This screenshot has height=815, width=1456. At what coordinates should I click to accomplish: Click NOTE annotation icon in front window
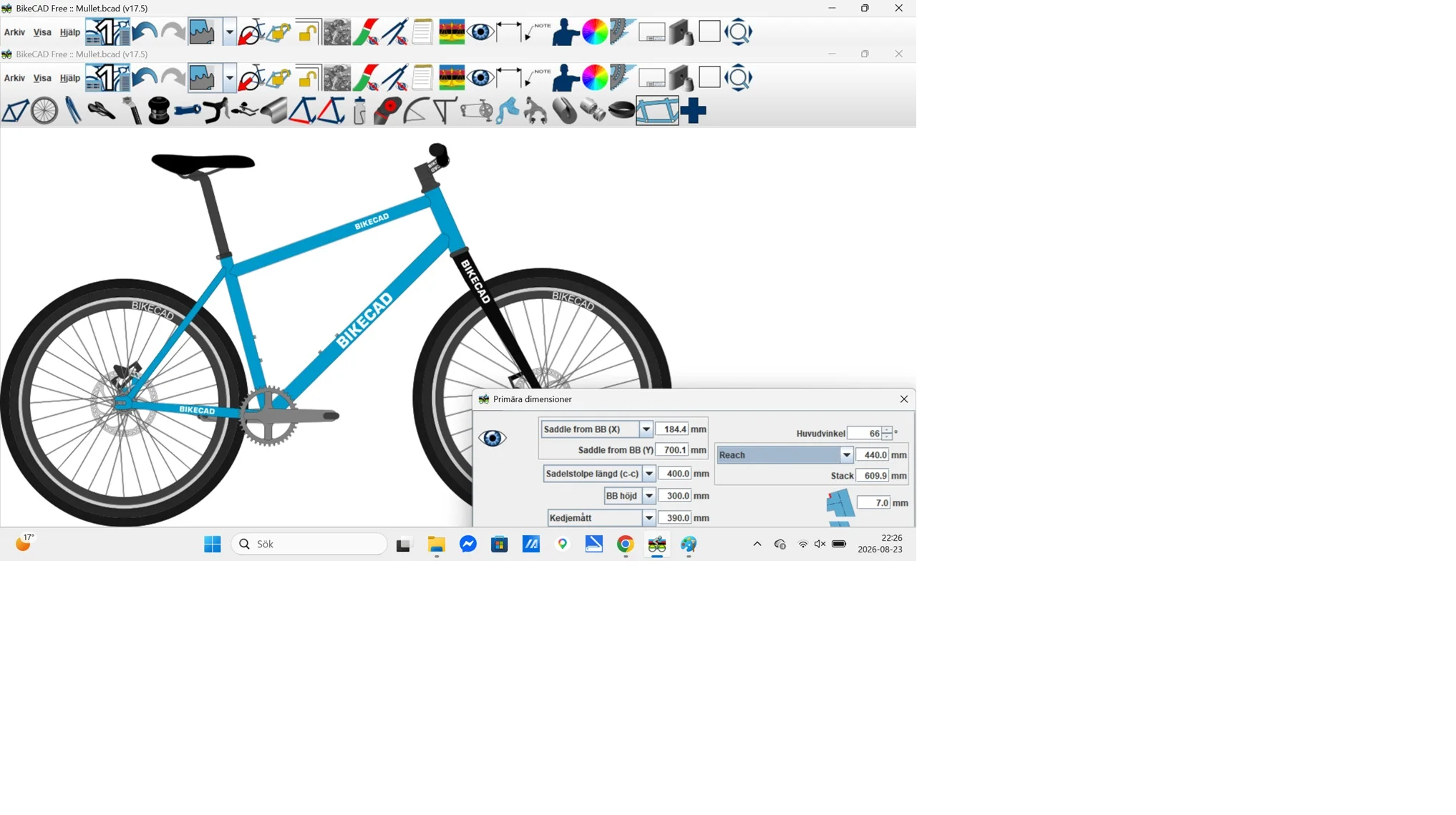point(538,78)
